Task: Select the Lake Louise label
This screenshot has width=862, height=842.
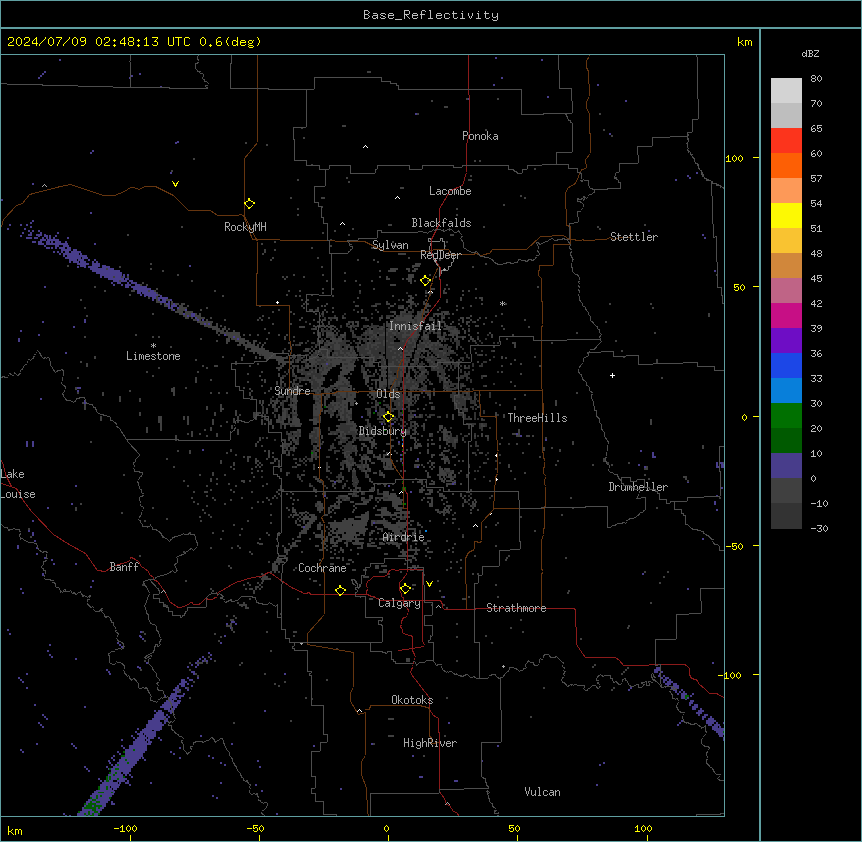Action: (x=18, y=484)
